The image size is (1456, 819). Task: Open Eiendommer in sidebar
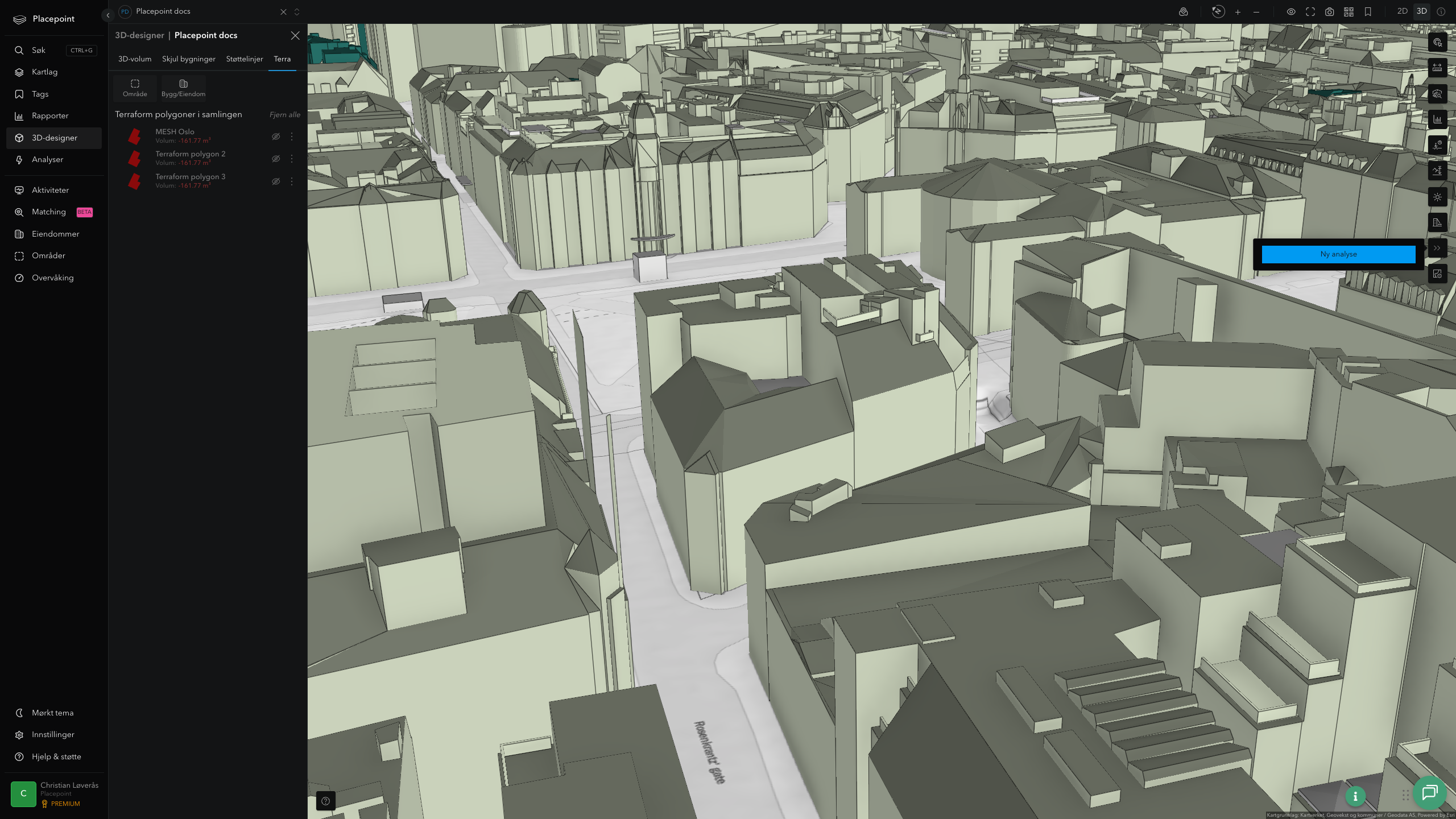[54, 234]
